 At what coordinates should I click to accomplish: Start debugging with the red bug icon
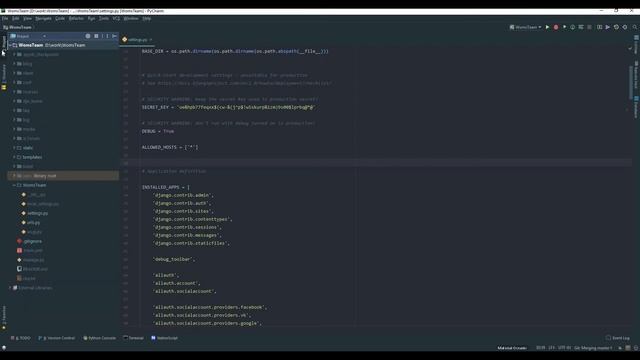(556, 27)
